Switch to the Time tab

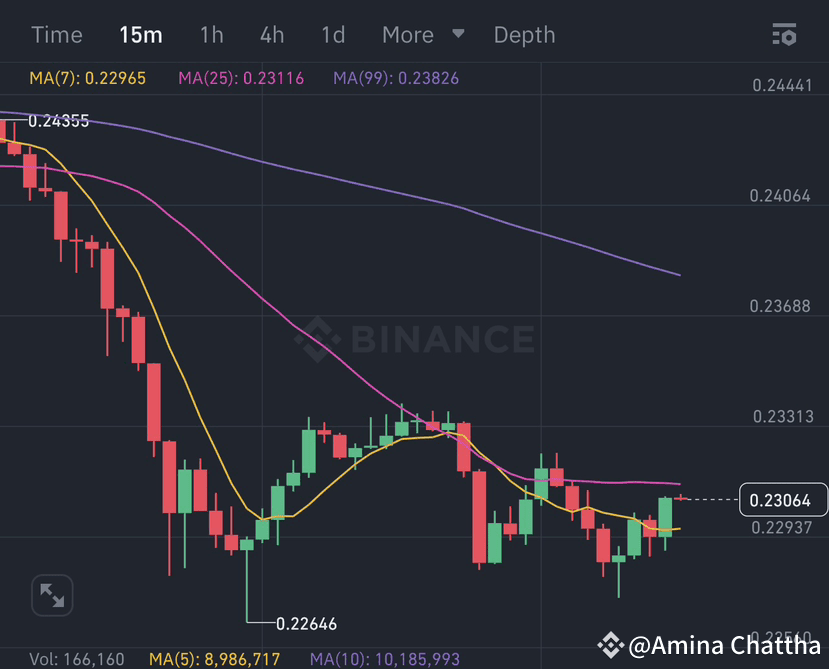point(56,34)
